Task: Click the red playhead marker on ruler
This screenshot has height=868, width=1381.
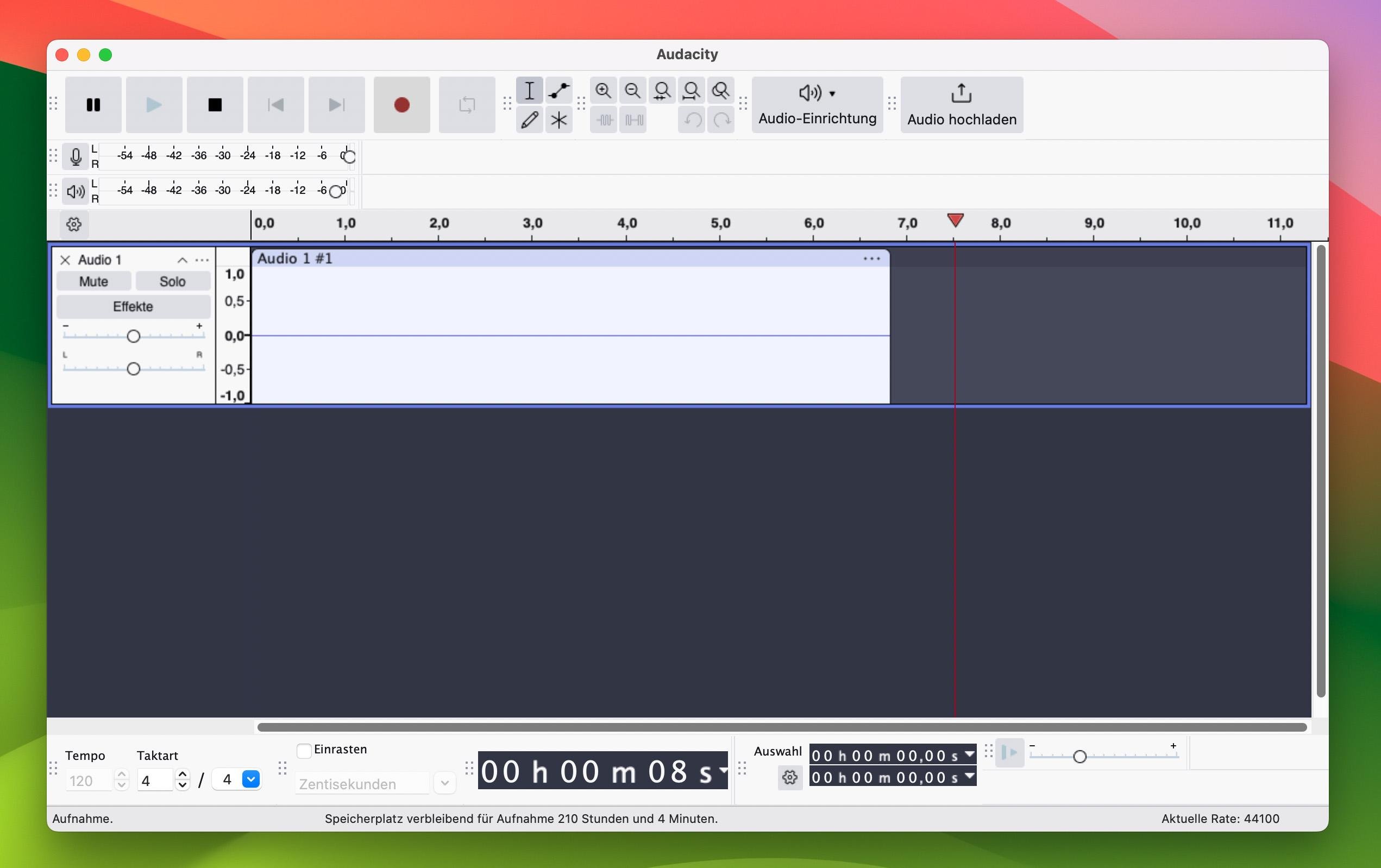Action: (955, 220)
